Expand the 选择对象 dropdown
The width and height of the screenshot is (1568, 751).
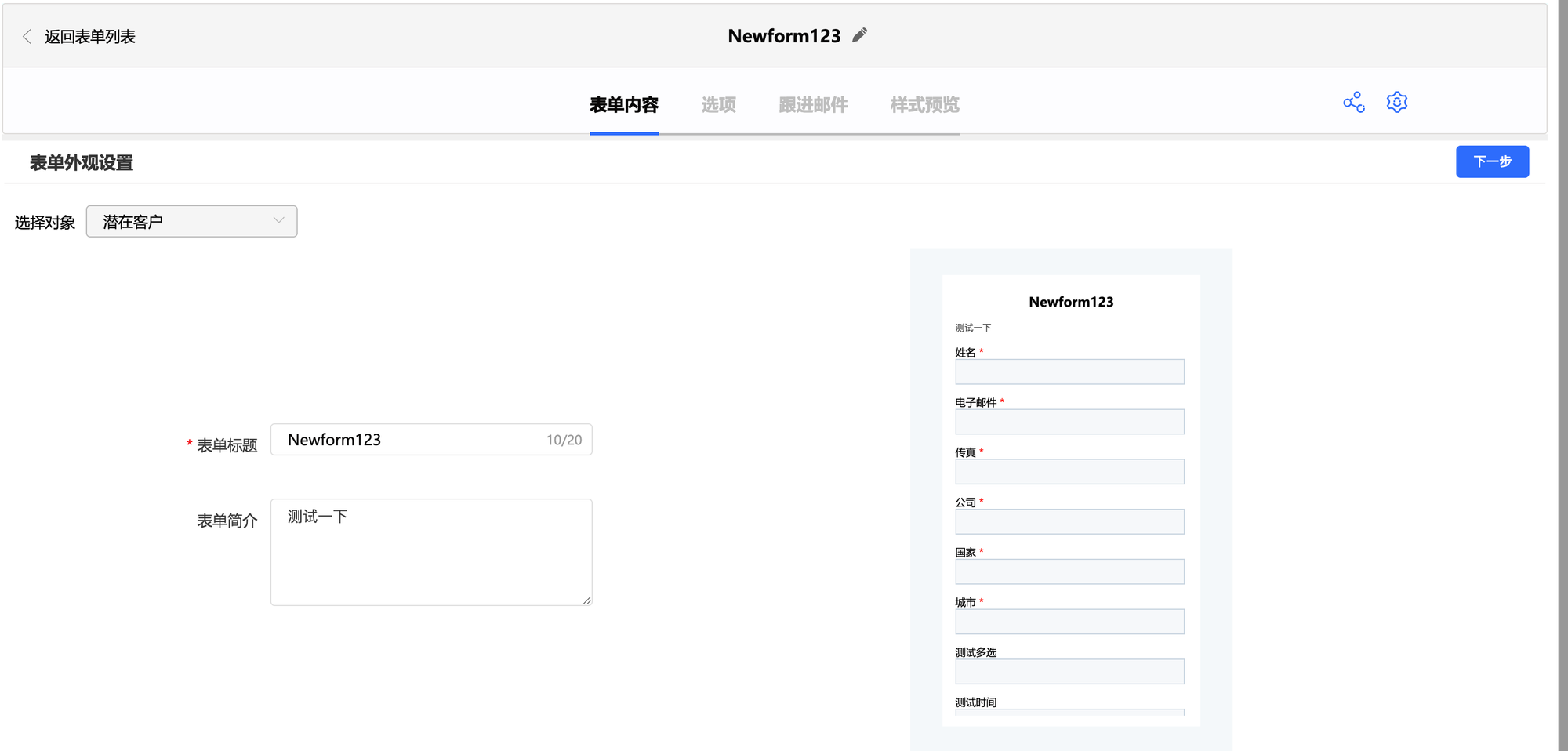[x=191, y=222]
